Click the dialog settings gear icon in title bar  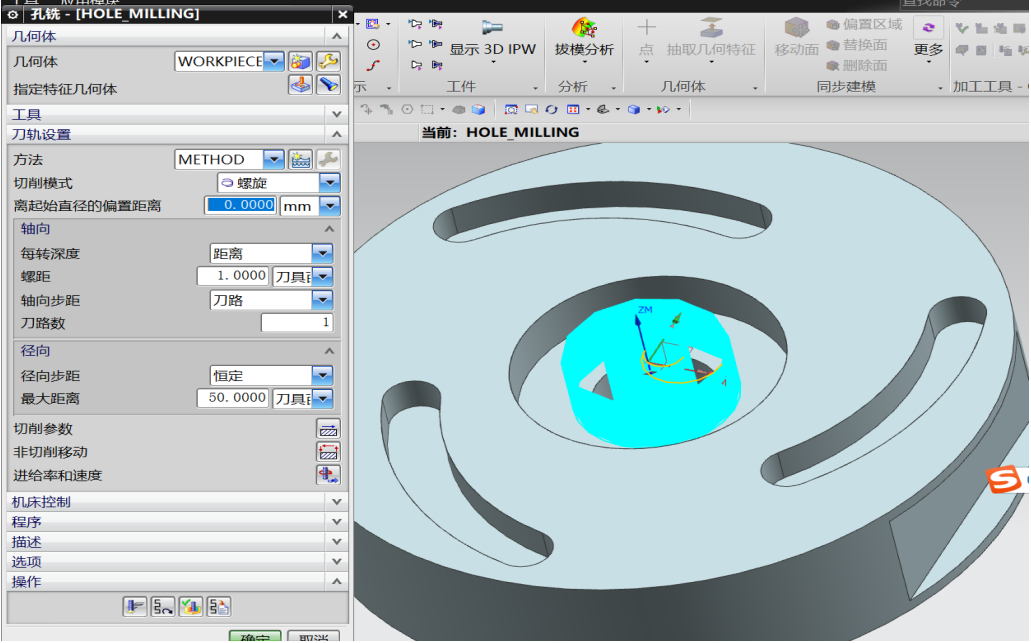(x=12, y=14)
